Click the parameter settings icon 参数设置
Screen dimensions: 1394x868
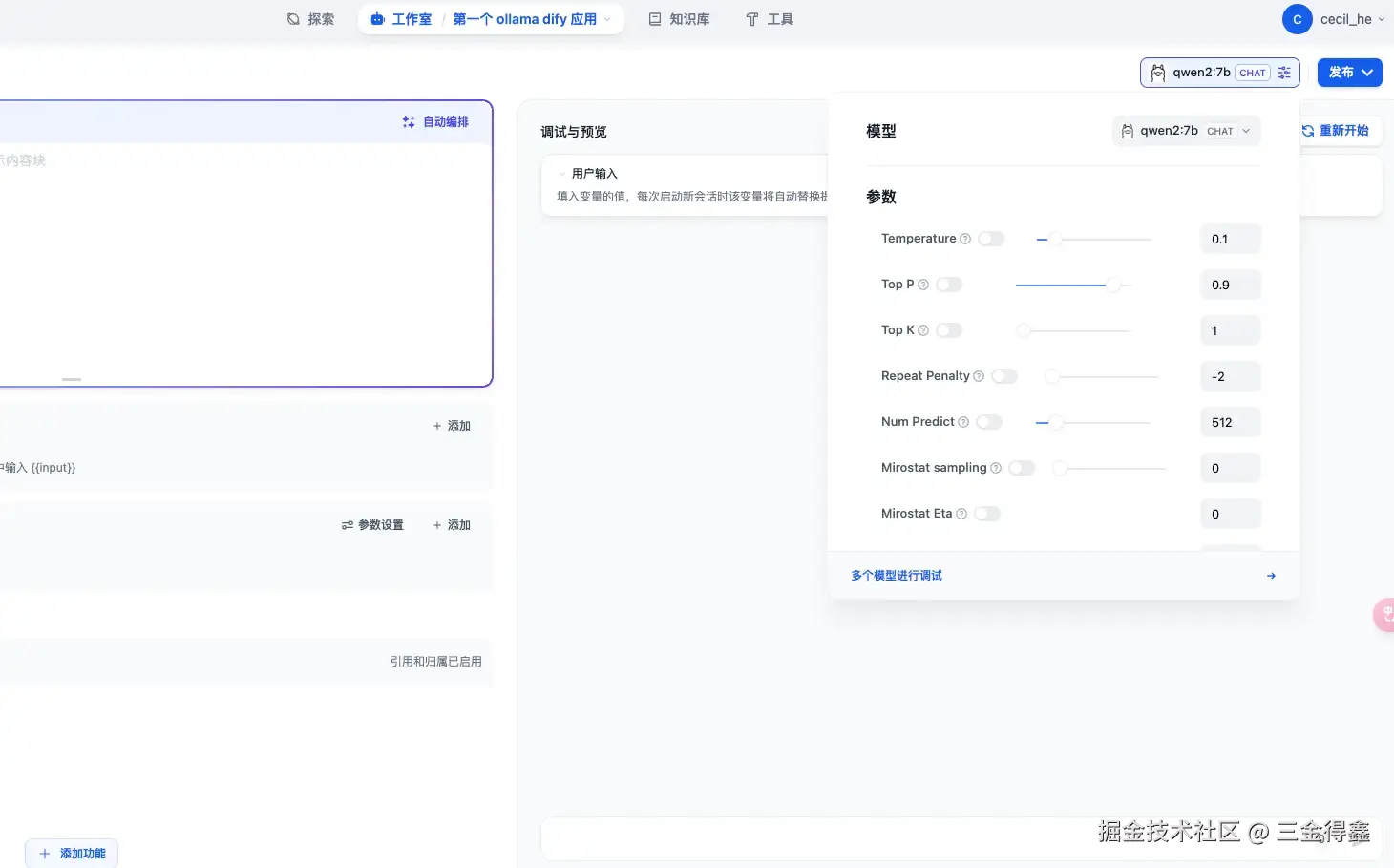pos(348,525)
